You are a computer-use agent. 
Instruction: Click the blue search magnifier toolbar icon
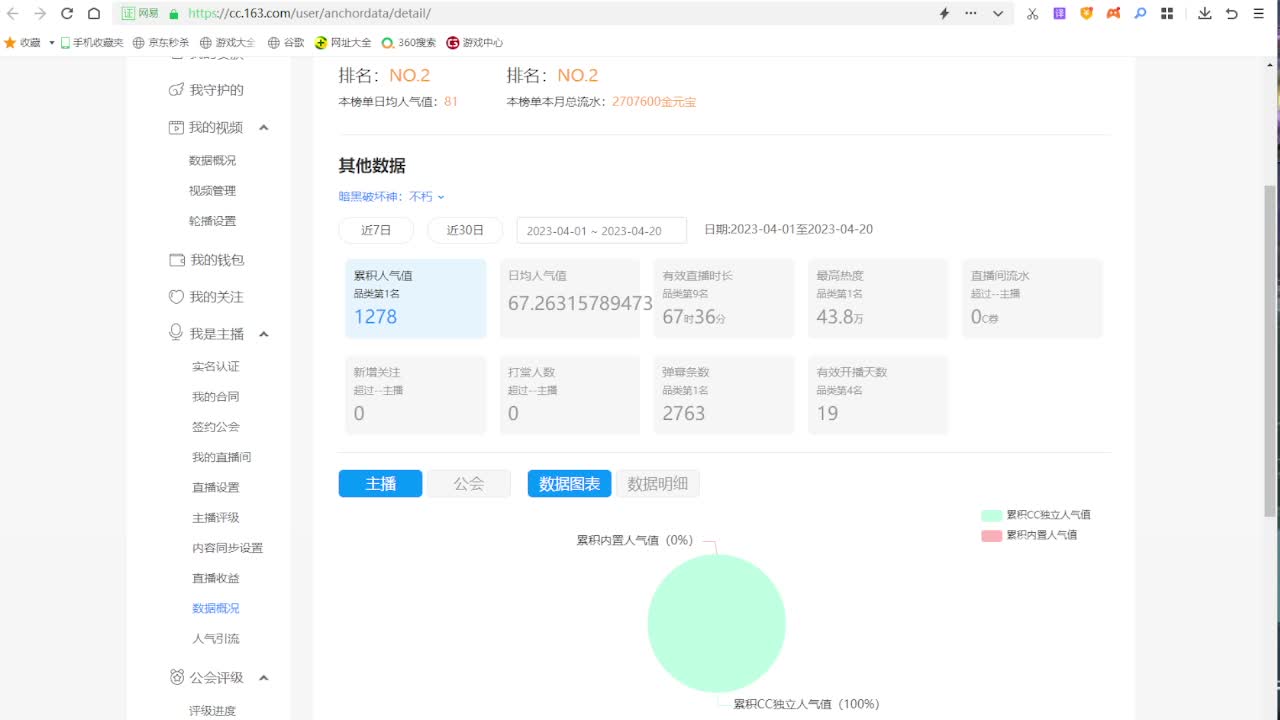[x=1140, y=13]
